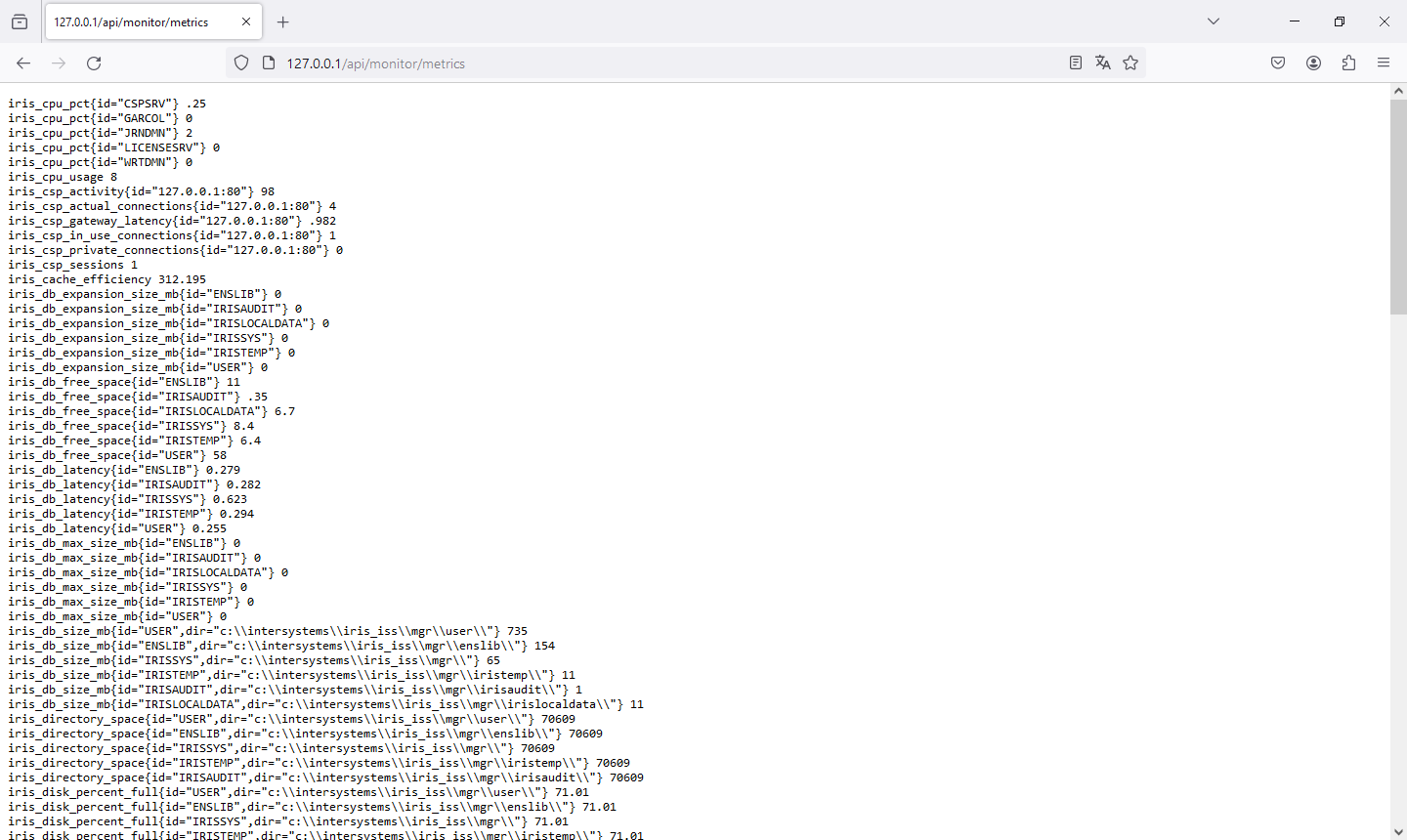
Task: Click iris_directory_space USER 70609 line
Action: pyautogui.click(x=292, y=719)
